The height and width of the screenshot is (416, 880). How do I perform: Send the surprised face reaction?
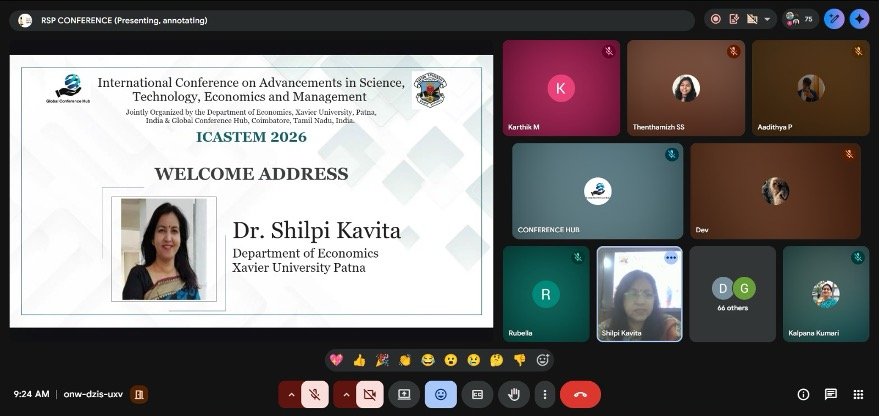pos(451,360)
